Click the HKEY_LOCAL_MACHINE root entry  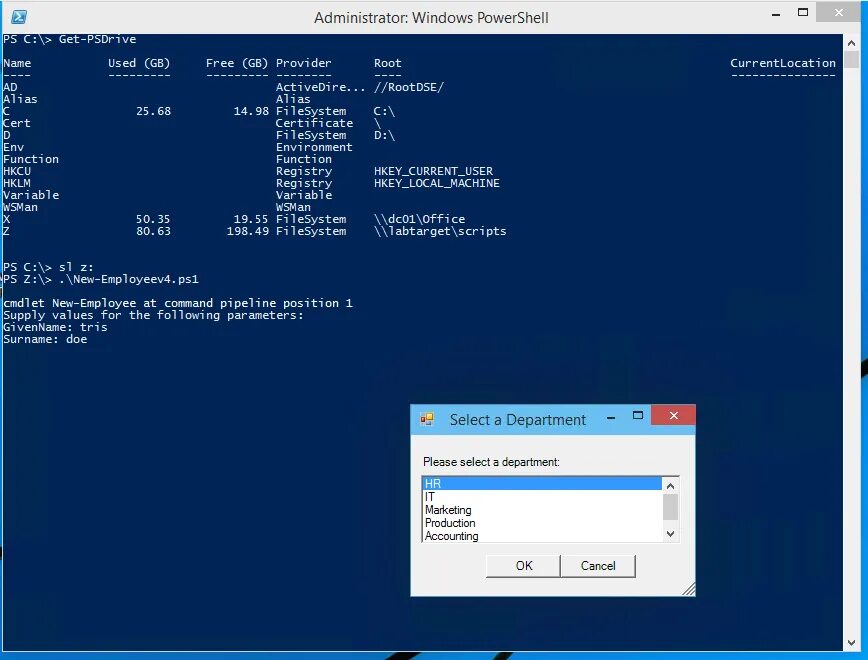tap(436, 183)
